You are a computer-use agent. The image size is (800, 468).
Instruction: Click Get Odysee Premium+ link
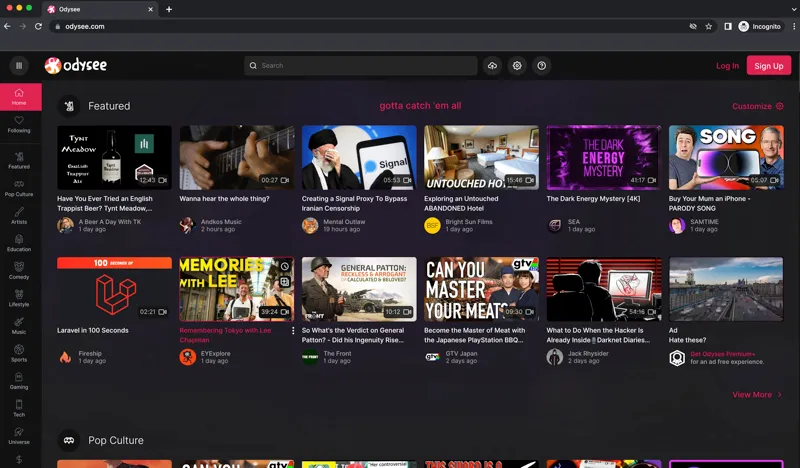(x=722, y=354)
